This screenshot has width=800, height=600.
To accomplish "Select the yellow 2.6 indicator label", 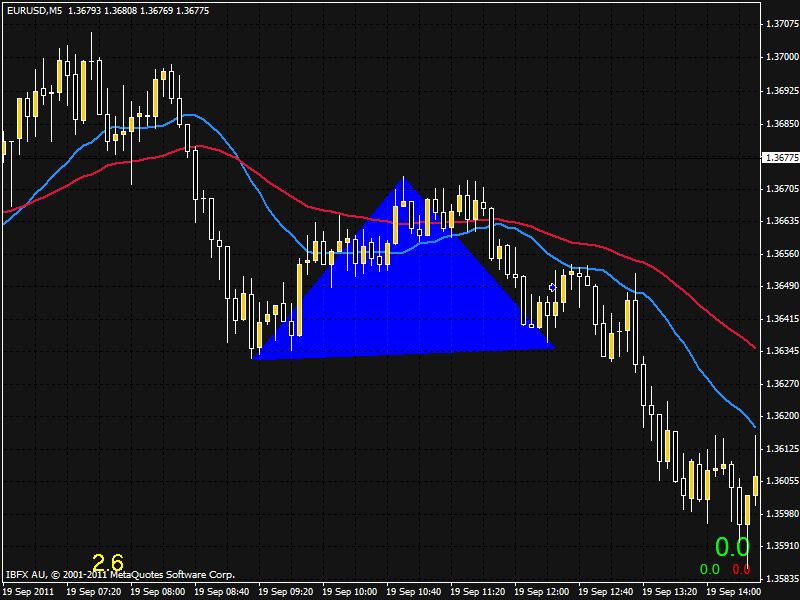I will [x=108, y=562].
